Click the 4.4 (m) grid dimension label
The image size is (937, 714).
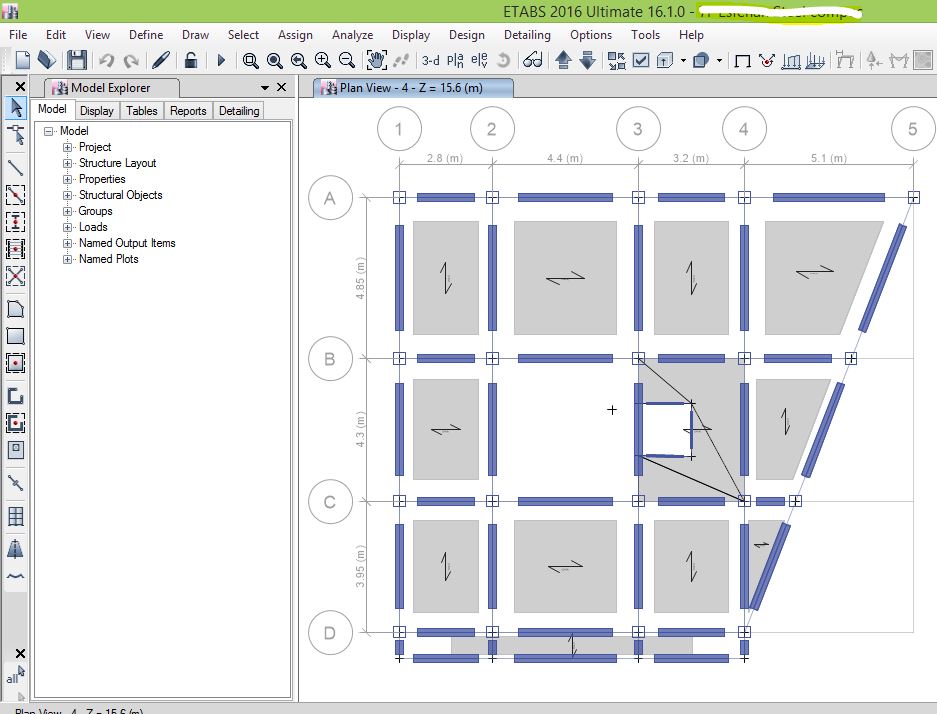(565, 158)
